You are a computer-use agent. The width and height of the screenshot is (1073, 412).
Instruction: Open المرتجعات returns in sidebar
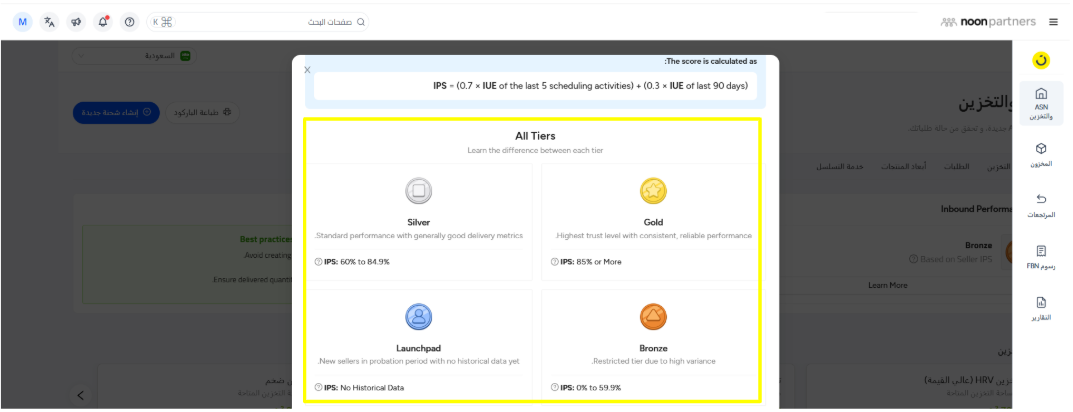point(1041,205)
